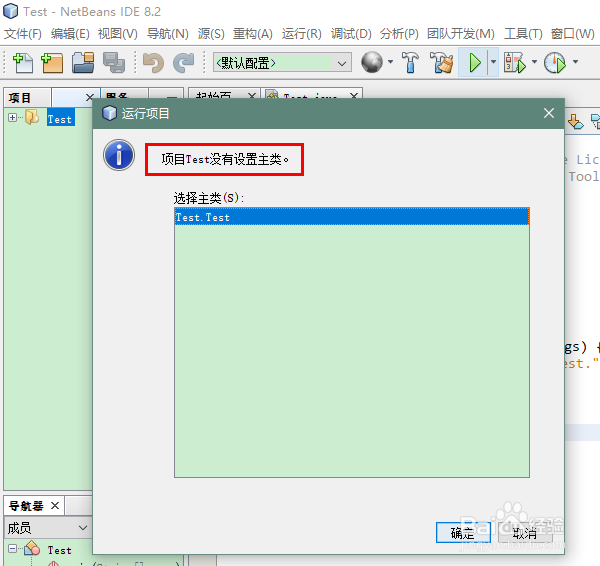Switch to the 导航器 tab
Screen dimensions: 600x566
point(26,506)
